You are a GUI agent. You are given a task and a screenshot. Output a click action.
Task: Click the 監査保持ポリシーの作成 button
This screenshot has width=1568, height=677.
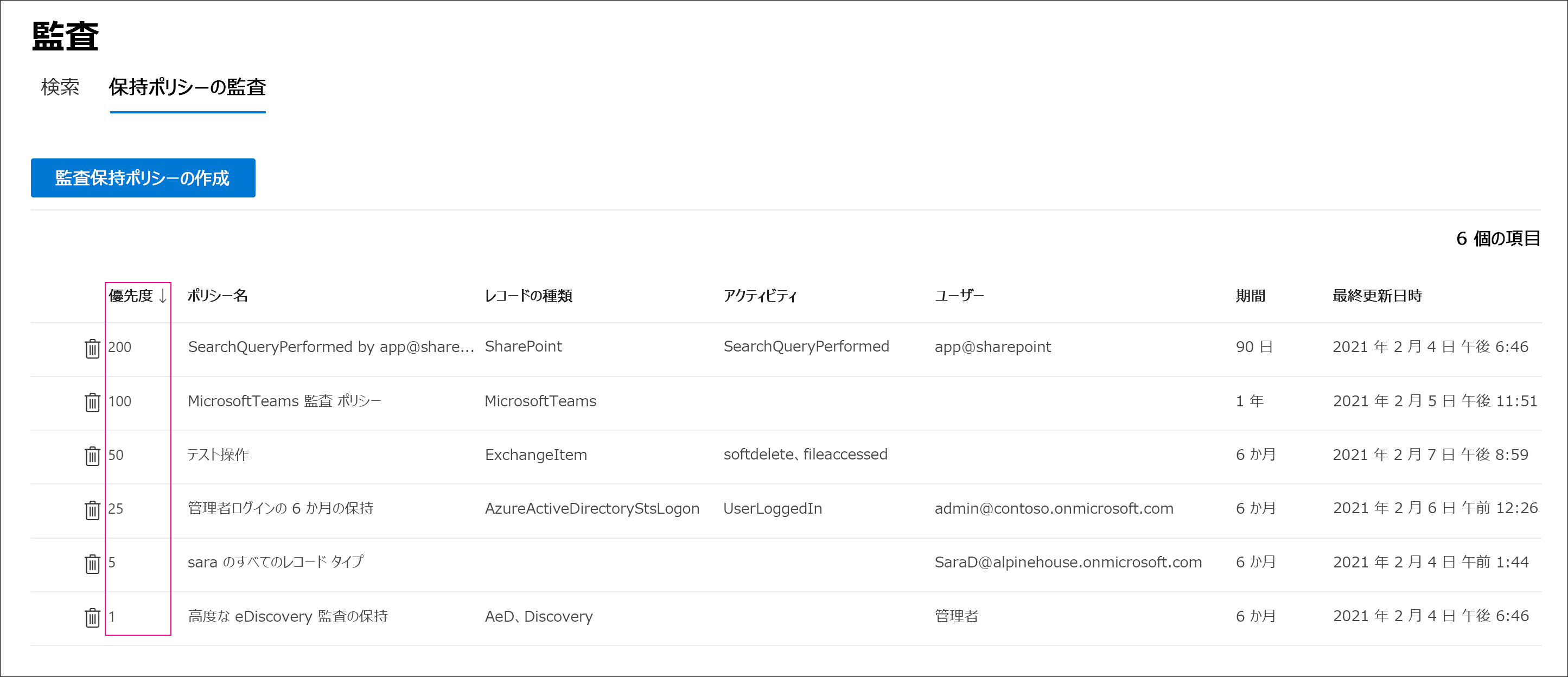(143, 178)
